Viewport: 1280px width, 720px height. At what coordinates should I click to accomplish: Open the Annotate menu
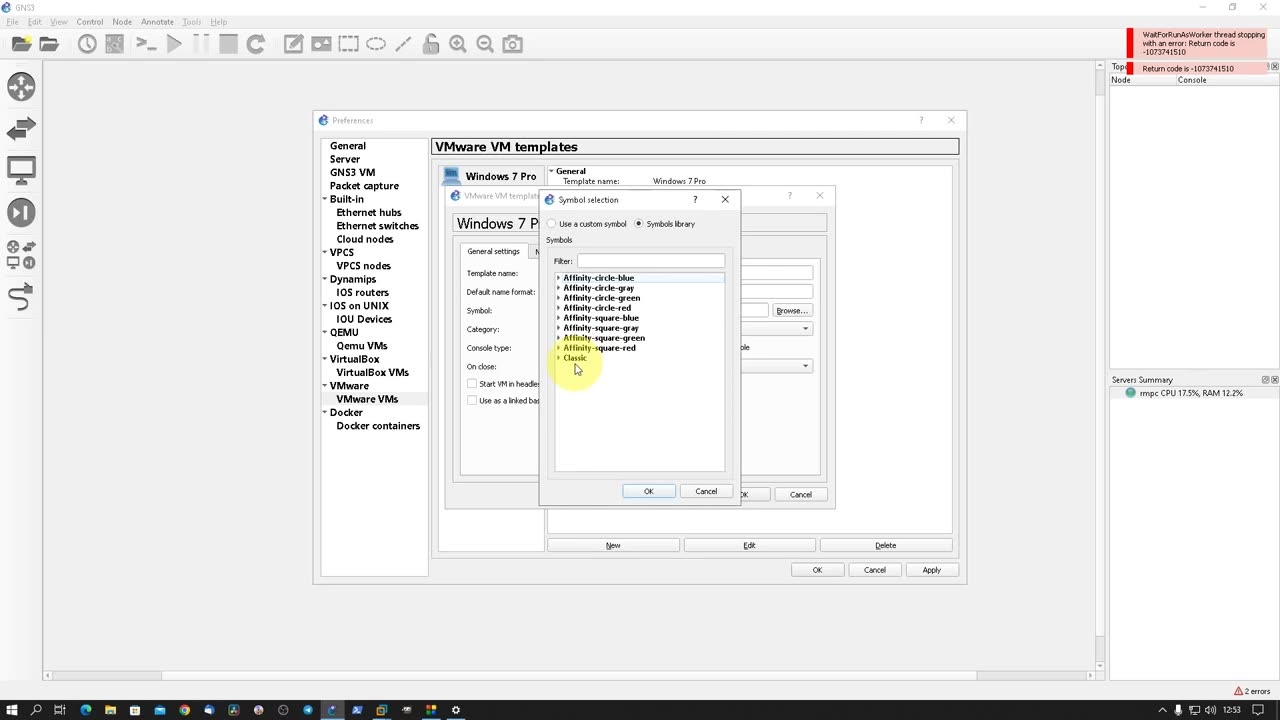tap(157, 21)
